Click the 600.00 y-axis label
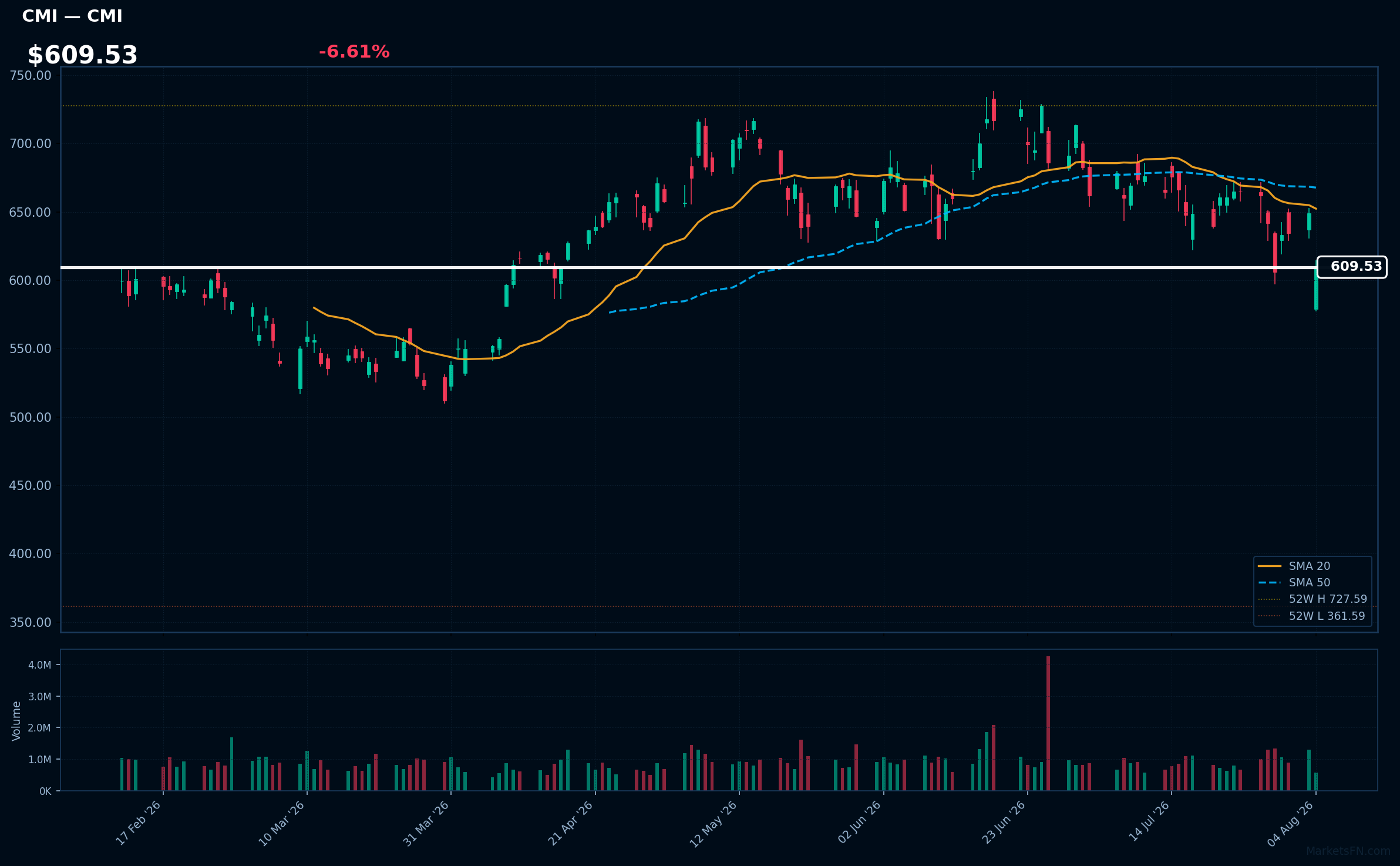 point(31,280)
